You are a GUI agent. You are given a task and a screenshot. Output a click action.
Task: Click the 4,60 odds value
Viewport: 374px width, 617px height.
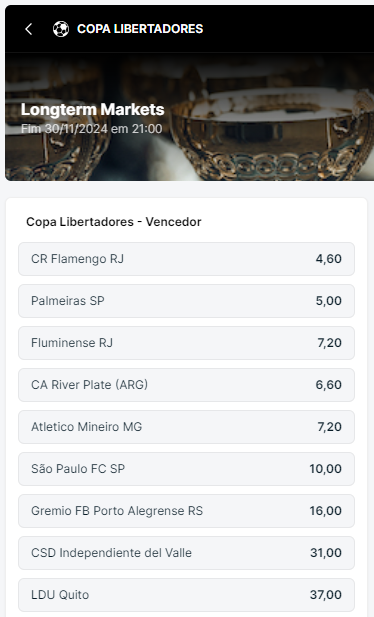[329, 259]
